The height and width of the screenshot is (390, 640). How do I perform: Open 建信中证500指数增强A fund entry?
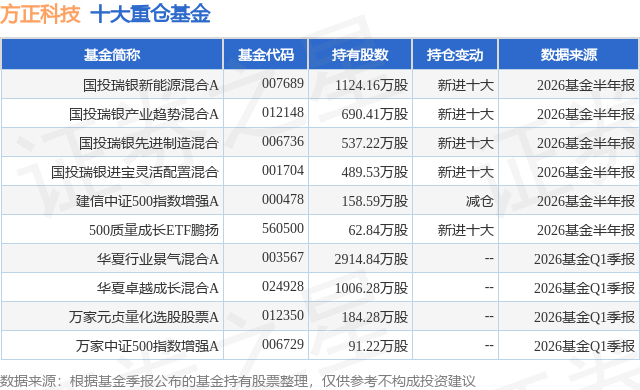[x=147, y=201]
